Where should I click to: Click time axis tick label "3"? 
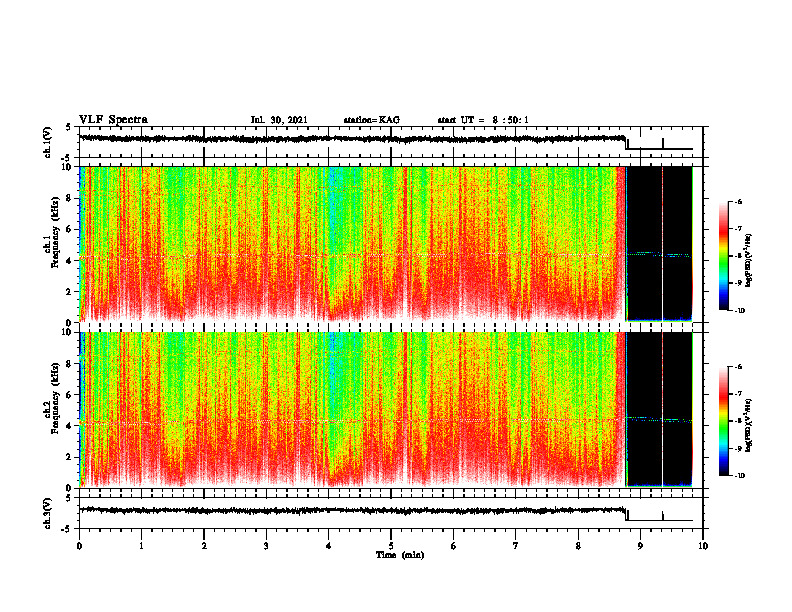pyautogui.click(x=266, y=546)
